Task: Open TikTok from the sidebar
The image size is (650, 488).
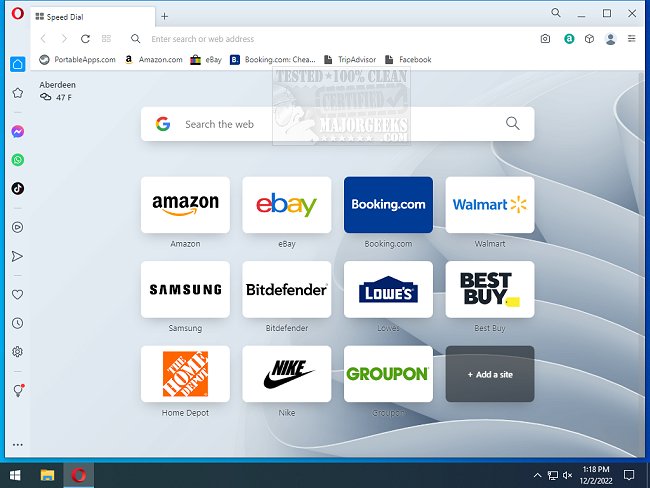Action: point(17,188)
